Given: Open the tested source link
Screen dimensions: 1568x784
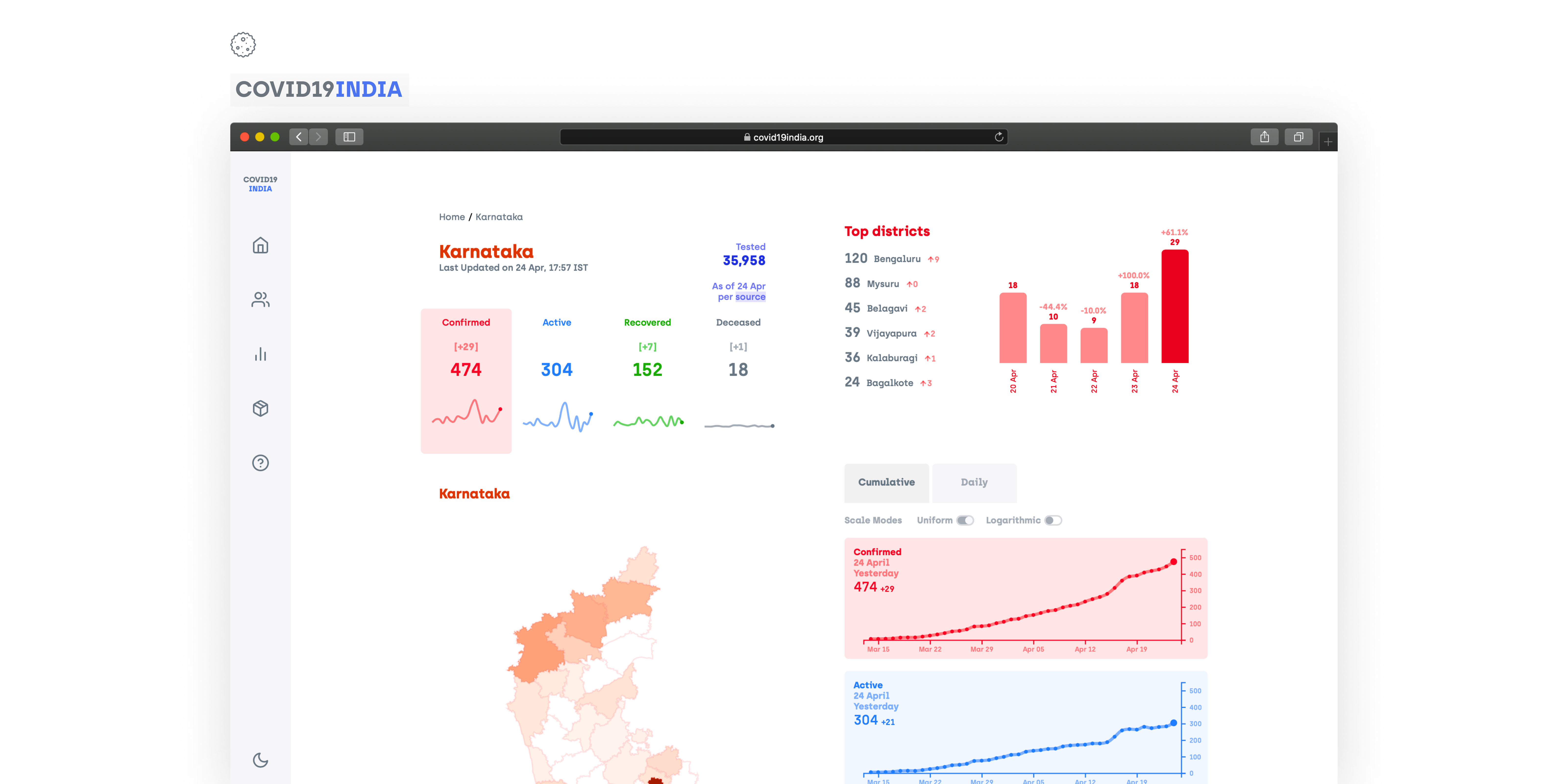Looking at the screenshot, I should tap(750, 297).
